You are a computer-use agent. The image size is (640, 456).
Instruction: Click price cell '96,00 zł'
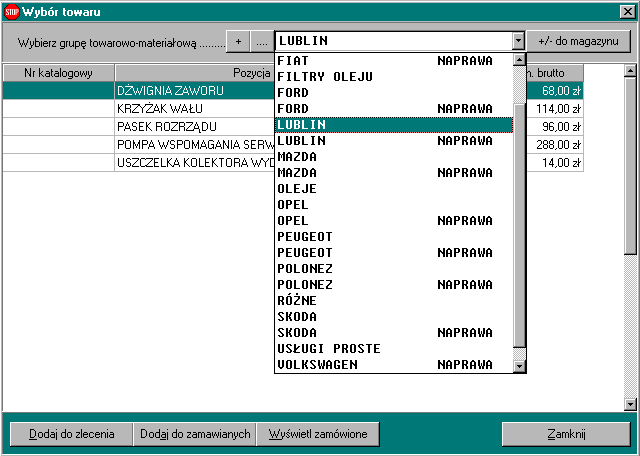point(555,127)
